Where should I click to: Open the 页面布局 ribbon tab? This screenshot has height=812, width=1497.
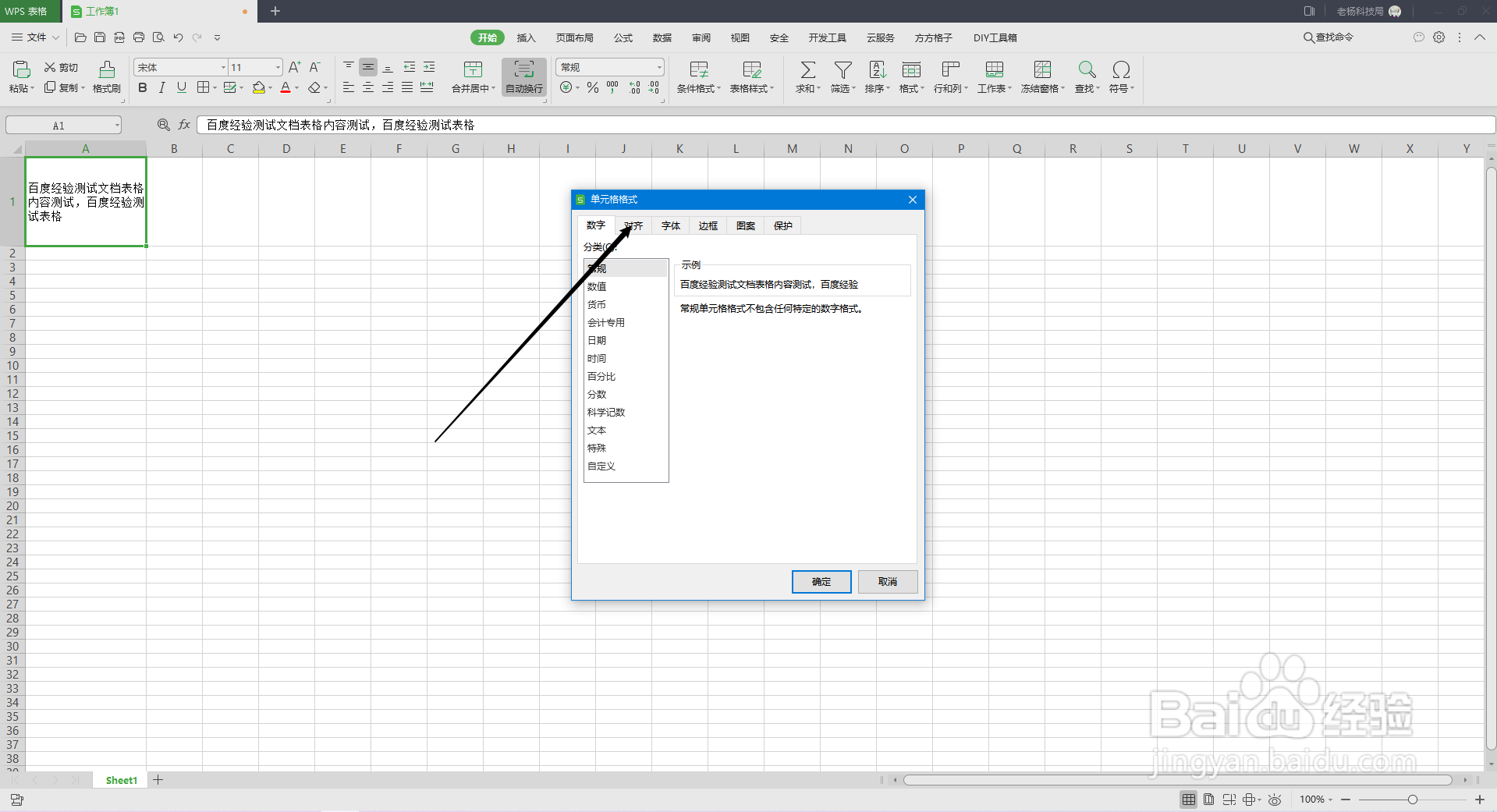[x=575, y=37]
